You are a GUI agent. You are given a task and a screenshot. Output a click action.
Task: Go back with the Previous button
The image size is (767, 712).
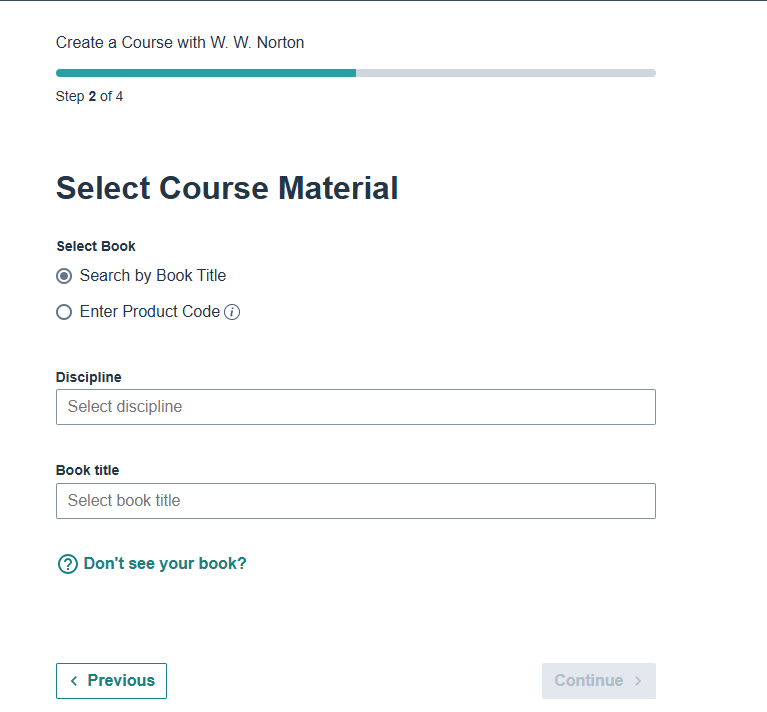[111, 681]
